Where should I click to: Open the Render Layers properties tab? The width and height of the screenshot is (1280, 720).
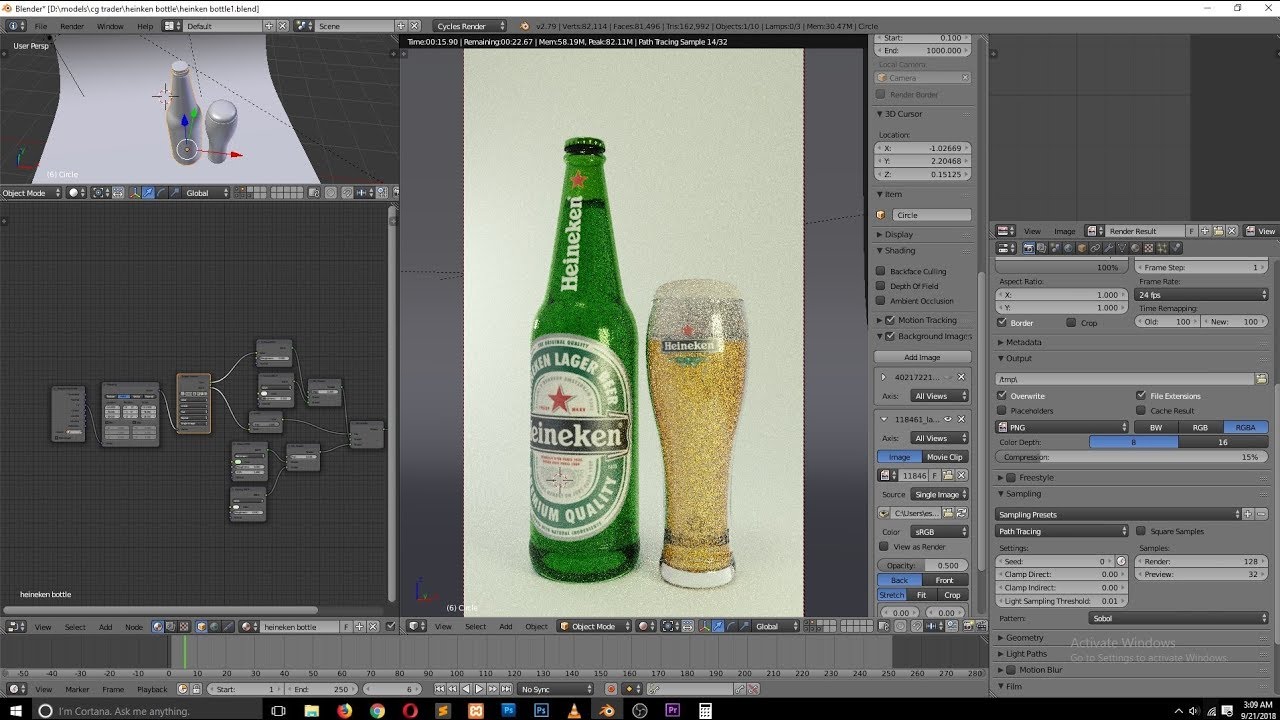(x=1042, y=248)
